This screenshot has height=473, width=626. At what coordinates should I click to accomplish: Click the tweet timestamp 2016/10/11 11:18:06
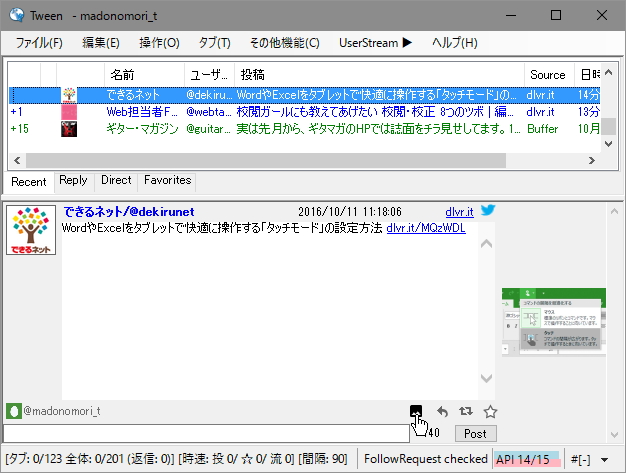tap(350, 212)
